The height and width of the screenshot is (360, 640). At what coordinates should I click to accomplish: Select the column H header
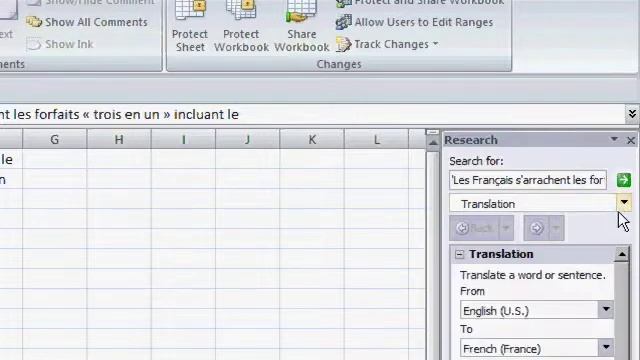pyautogui.click(x=119, y=140)
